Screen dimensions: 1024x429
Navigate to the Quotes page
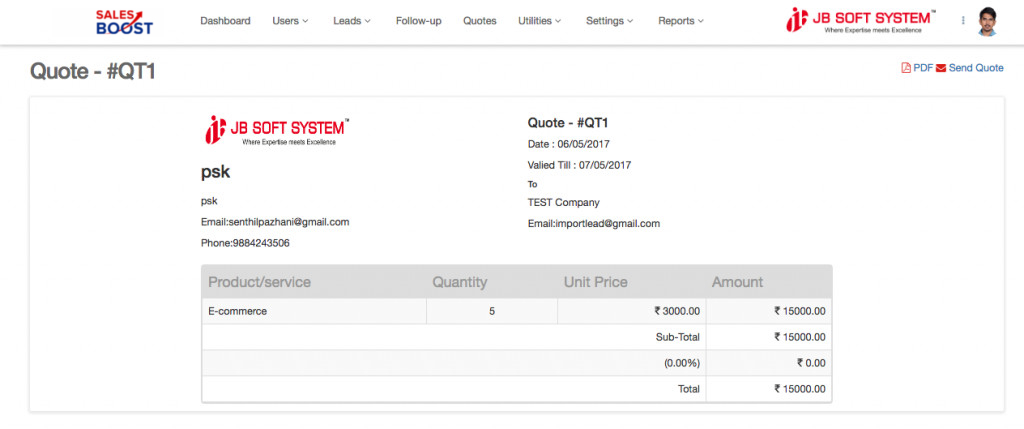click(480, 21)
